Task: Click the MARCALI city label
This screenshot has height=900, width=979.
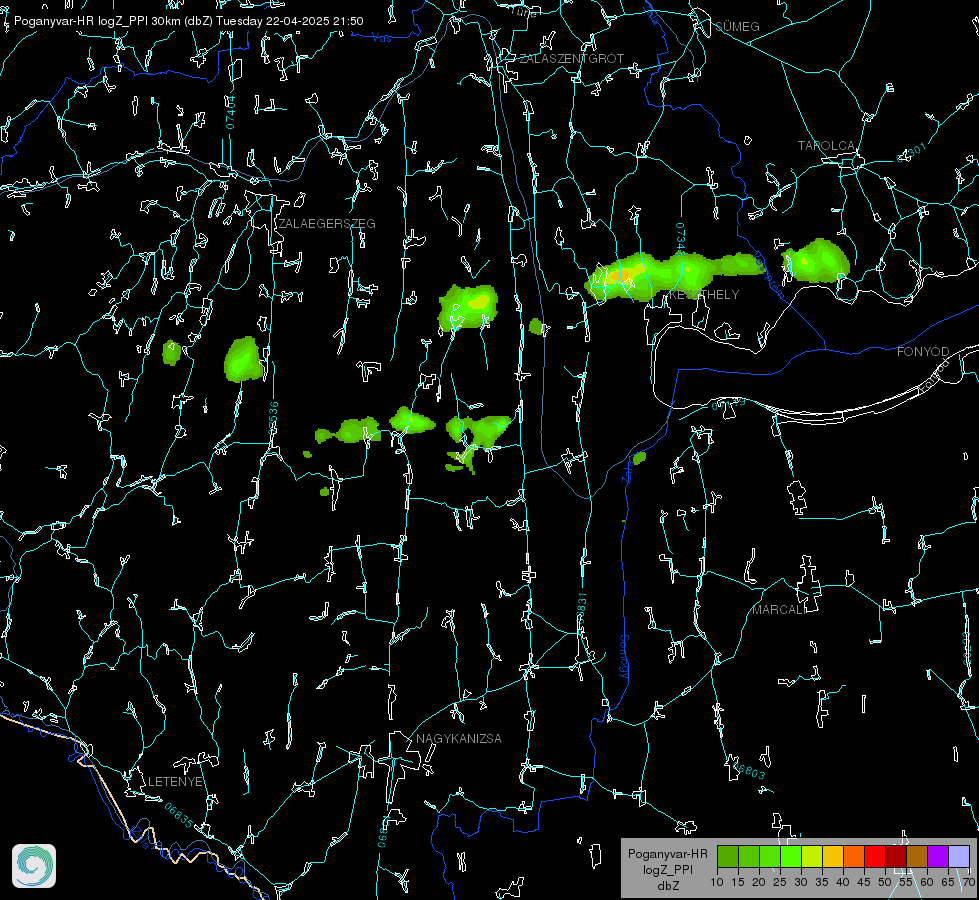Action: [779, 610]
